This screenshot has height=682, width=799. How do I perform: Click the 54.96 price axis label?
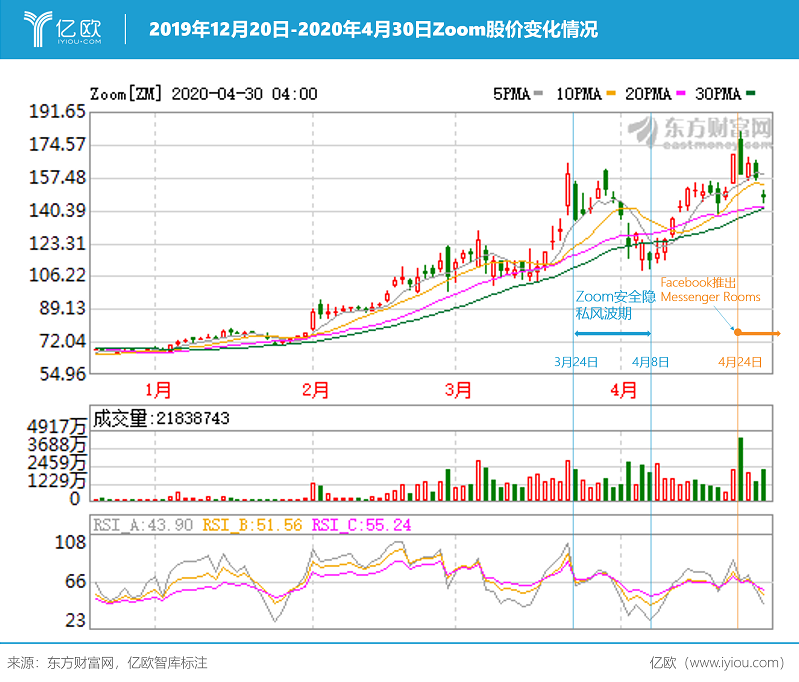tap(62, 374)
